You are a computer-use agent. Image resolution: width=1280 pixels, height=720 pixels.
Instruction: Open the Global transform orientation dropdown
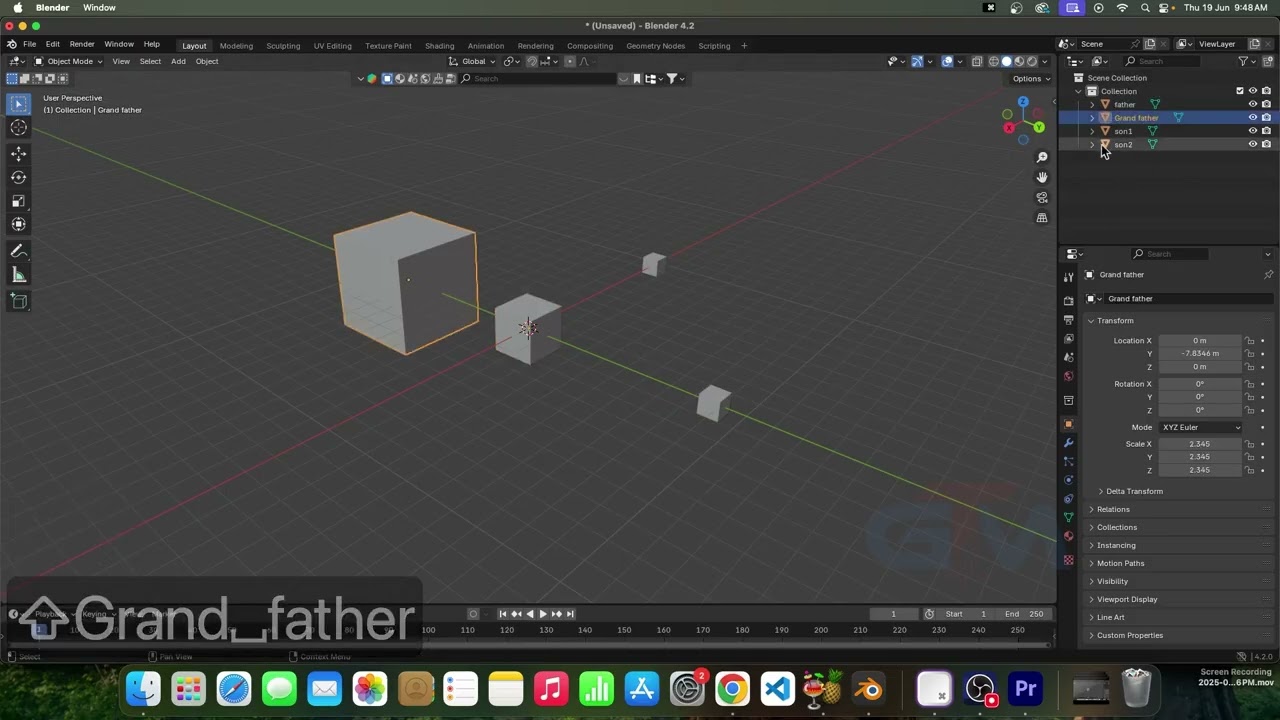[x=473, y=61]
